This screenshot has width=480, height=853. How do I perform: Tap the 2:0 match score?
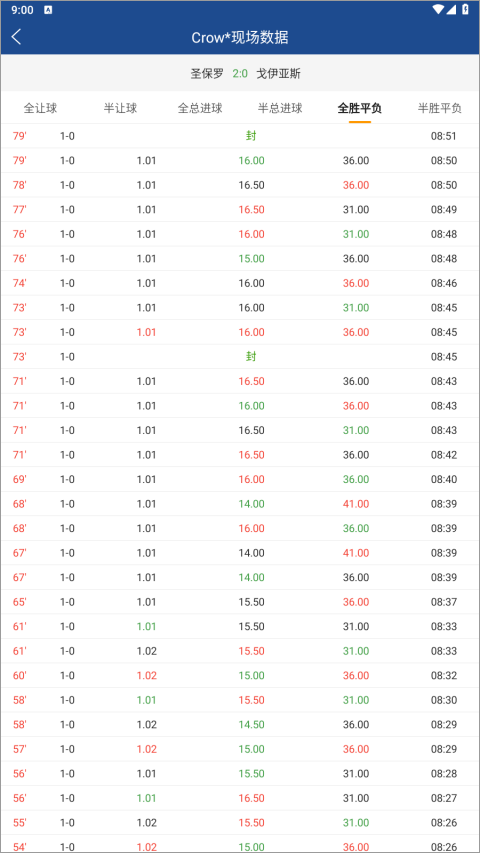click(240, 73)
